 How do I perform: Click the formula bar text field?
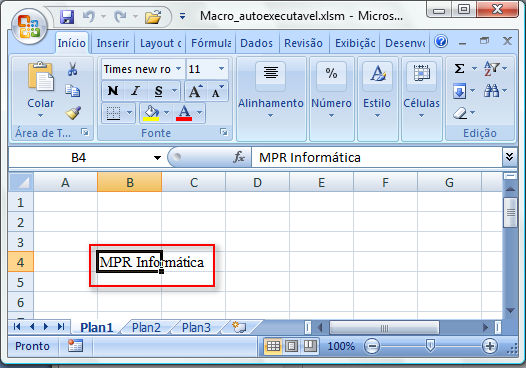click(x=377, y=157)
